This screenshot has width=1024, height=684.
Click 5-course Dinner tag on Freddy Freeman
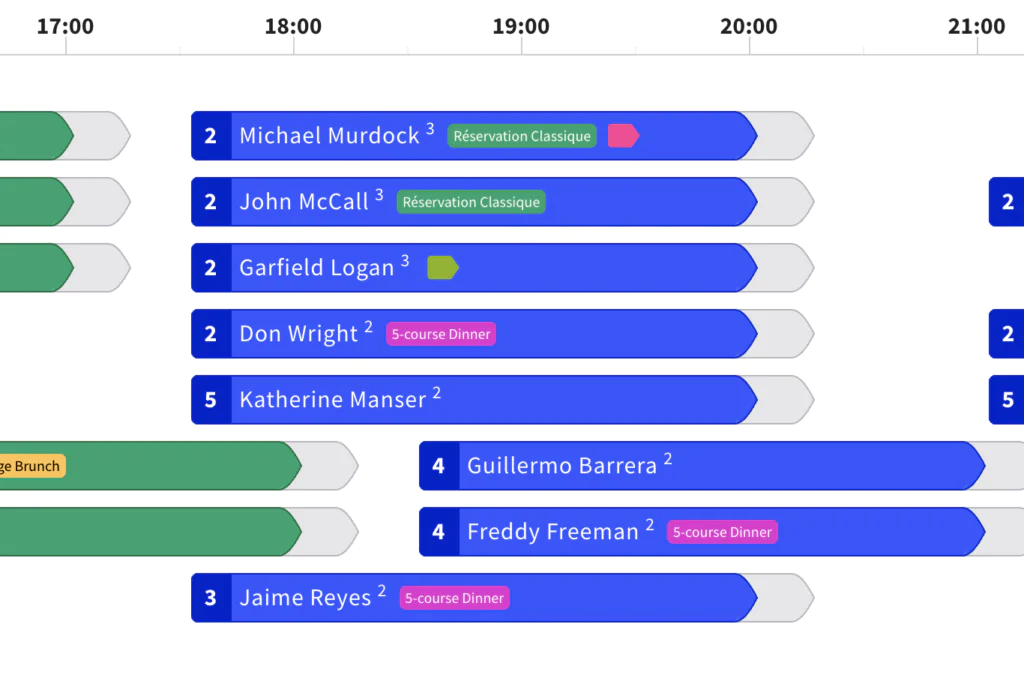point(722,532)
